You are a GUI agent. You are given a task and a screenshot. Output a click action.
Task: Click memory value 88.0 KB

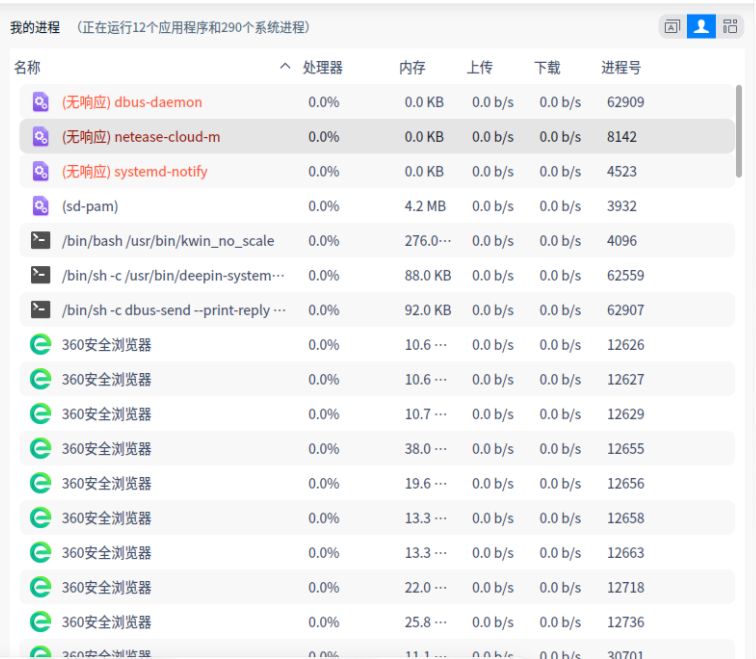428,275
